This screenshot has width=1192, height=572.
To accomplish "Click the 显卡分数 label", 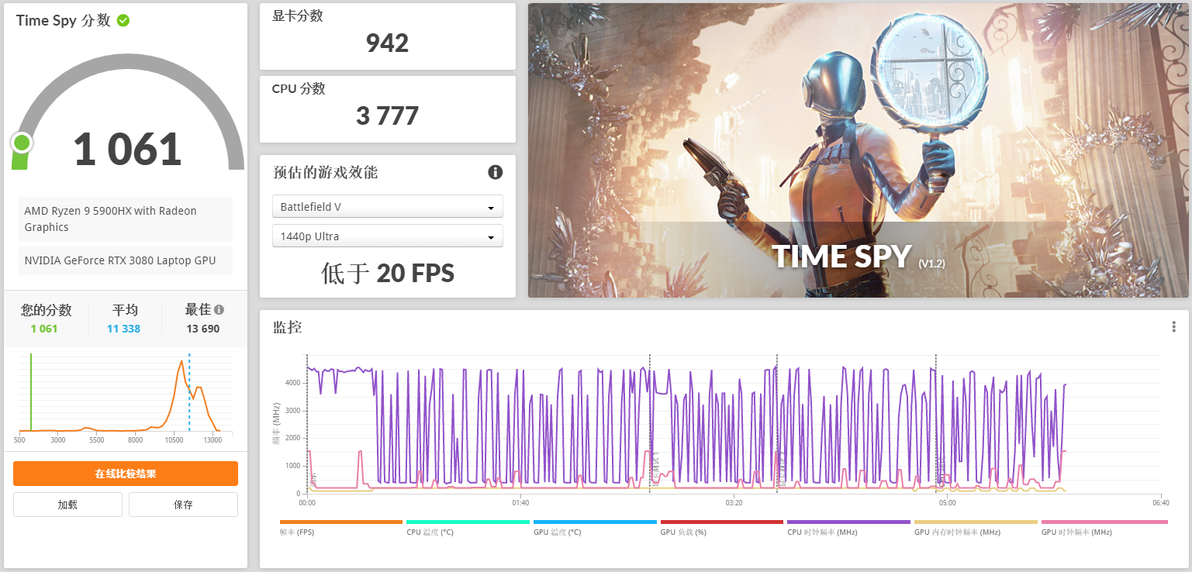I will click(298, 16).
